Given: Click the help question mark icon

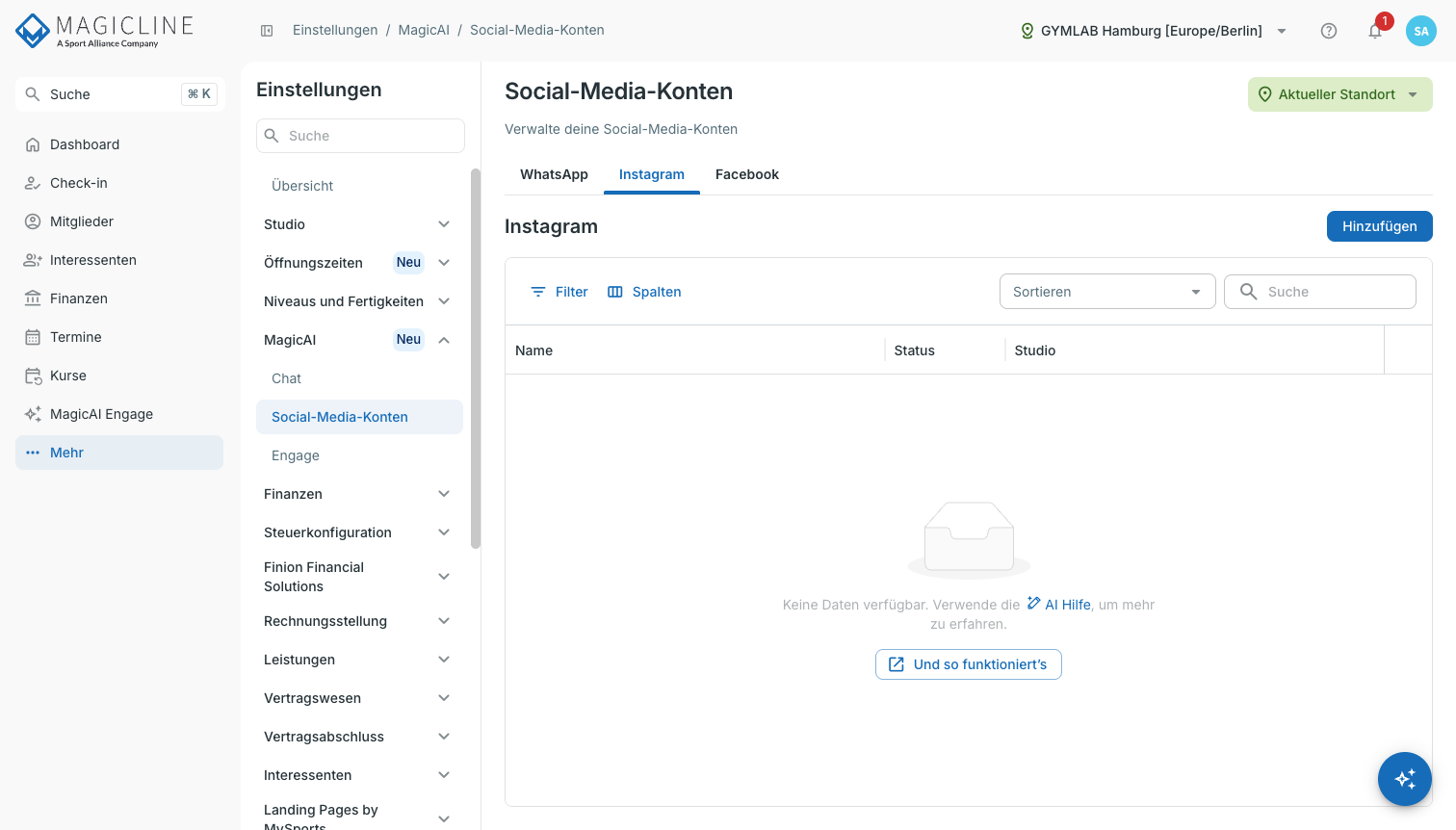Looking at the screenshot, I should pos(1329,31).
